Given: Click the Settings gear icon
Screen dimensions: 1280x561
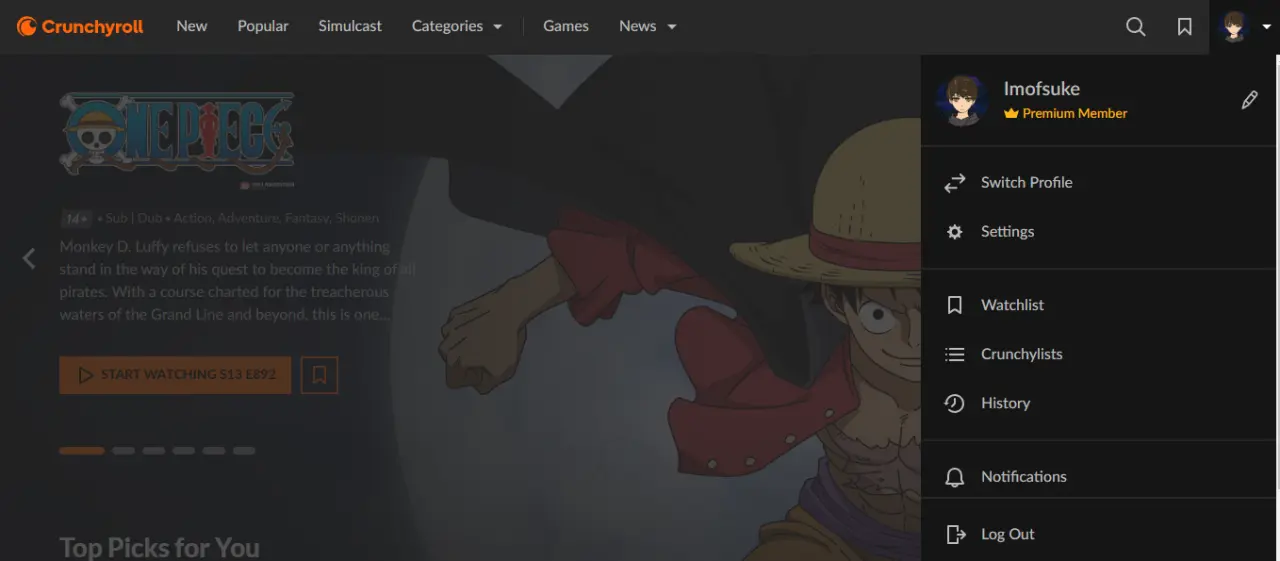Looking at the screenshot, I should pyautogui.click(x=955, y=232).
